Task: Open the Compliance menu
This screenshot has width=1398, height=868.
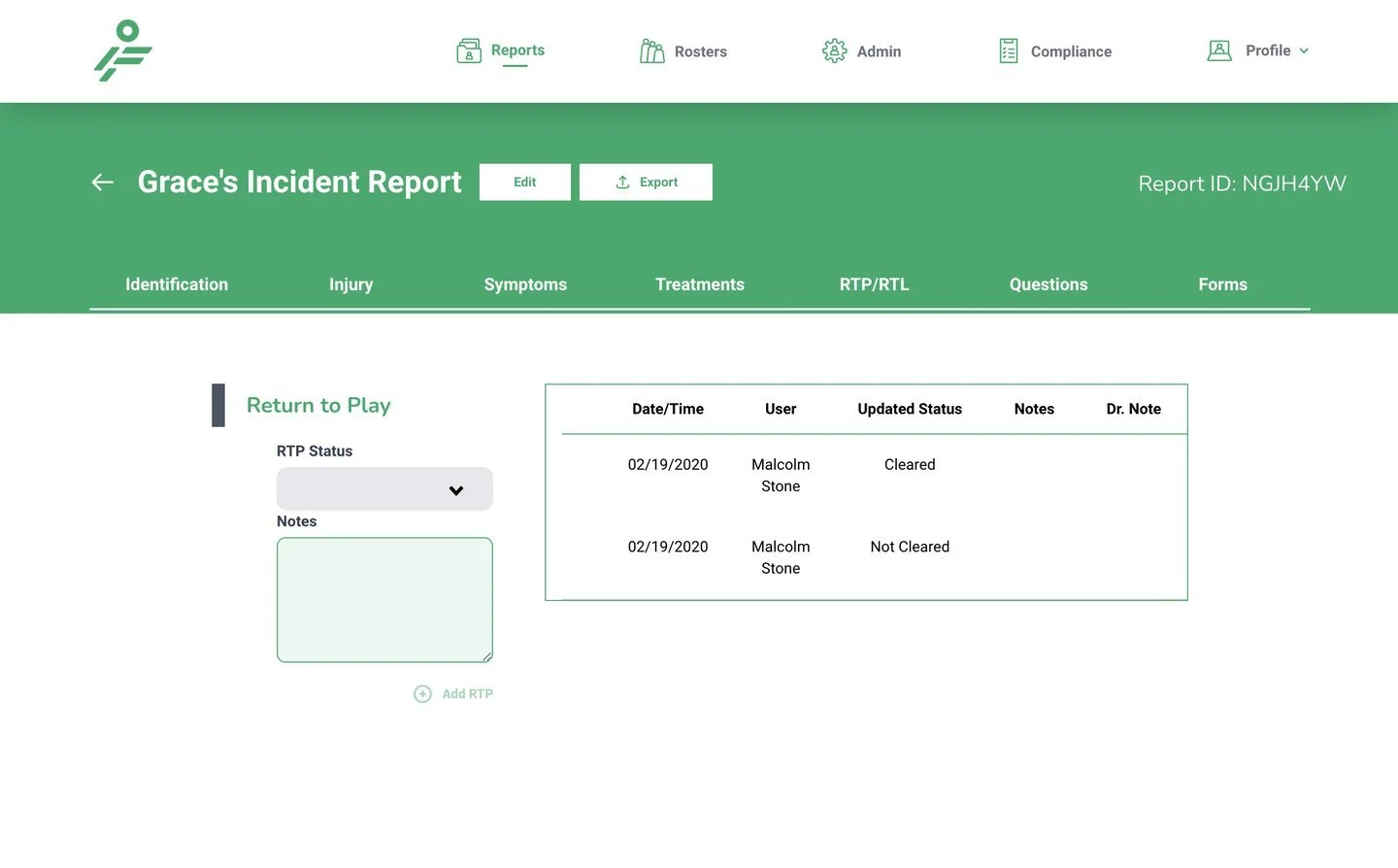Action: click(1071, 51)
